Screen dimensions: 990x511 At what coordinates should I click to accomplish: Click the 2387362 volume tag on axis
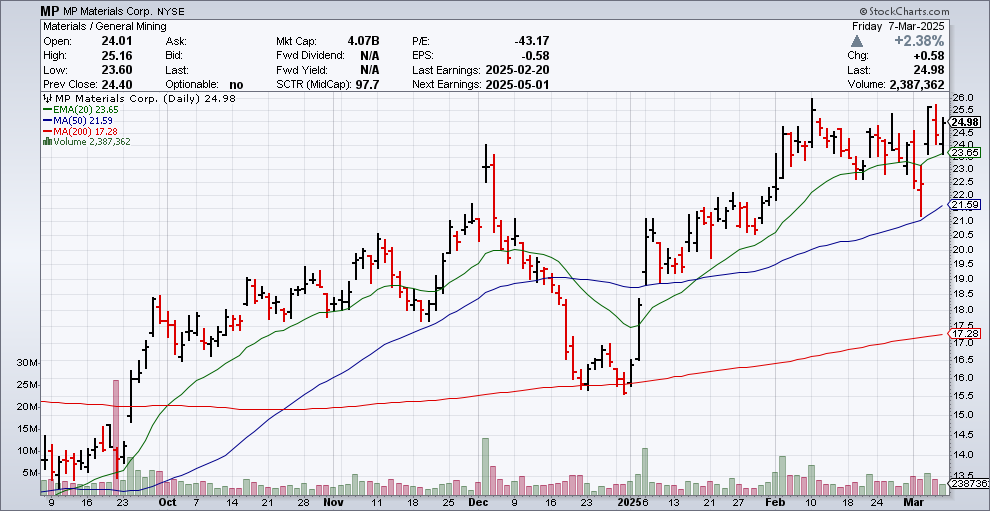969,484
